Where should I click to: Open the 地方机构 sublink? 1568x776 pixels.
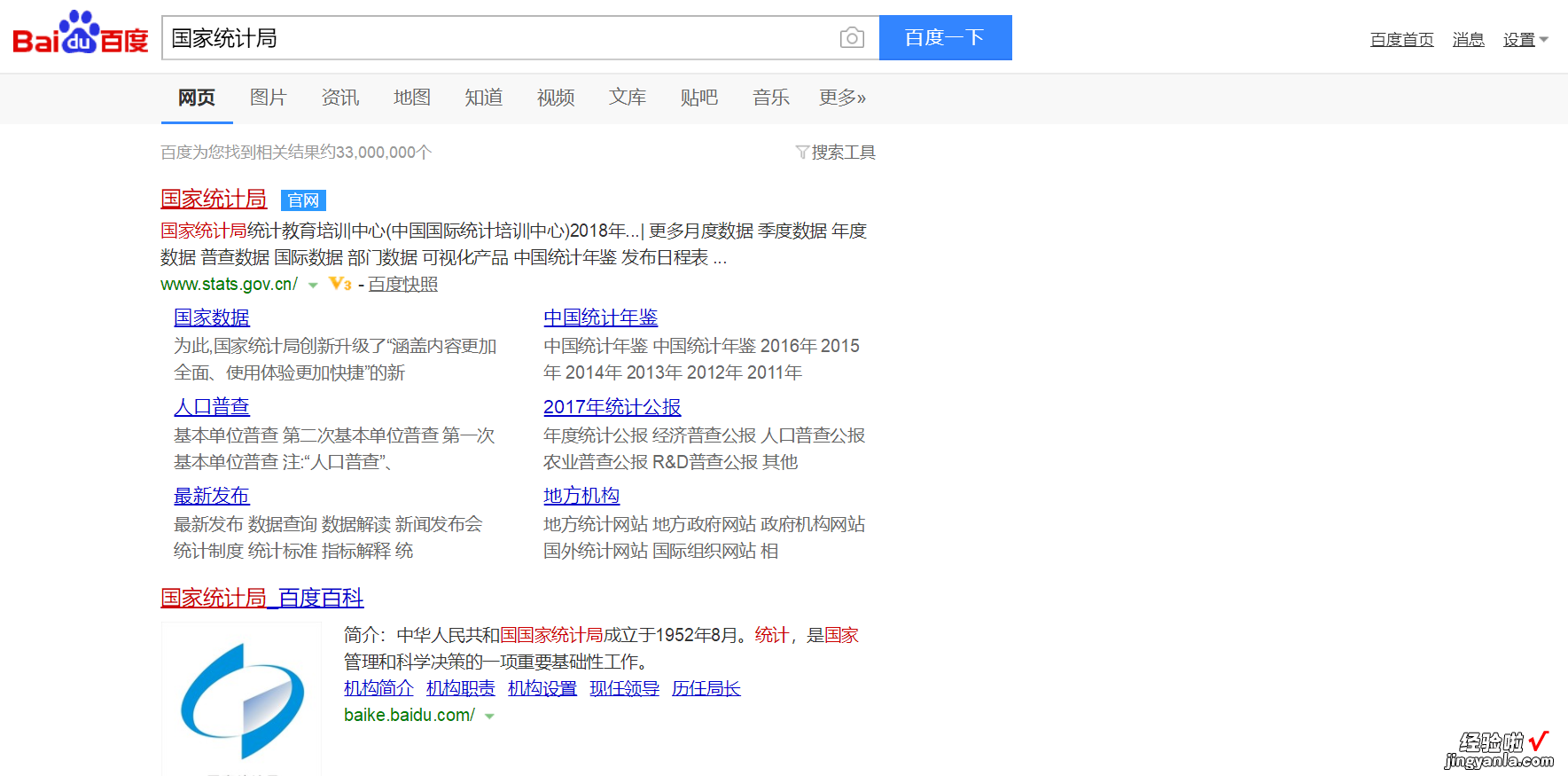click(x=581, y=496)
